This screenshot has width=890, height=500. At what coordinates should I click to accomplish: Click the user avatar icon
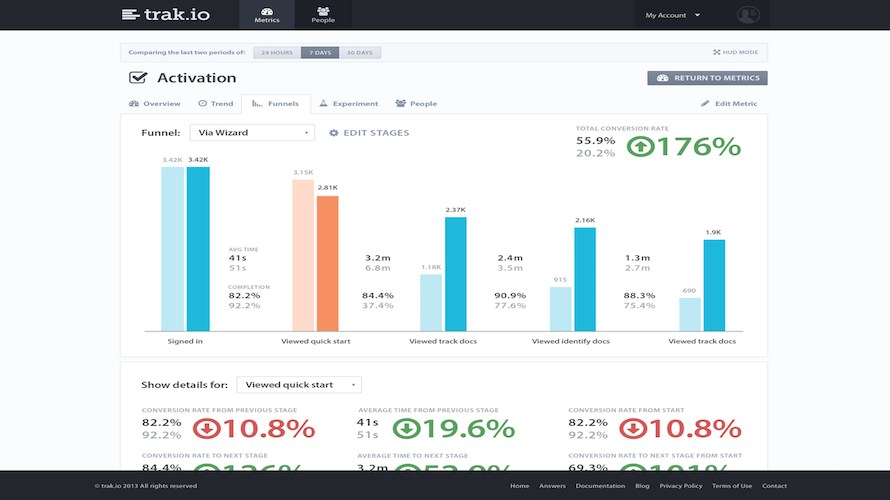point(748,15)
